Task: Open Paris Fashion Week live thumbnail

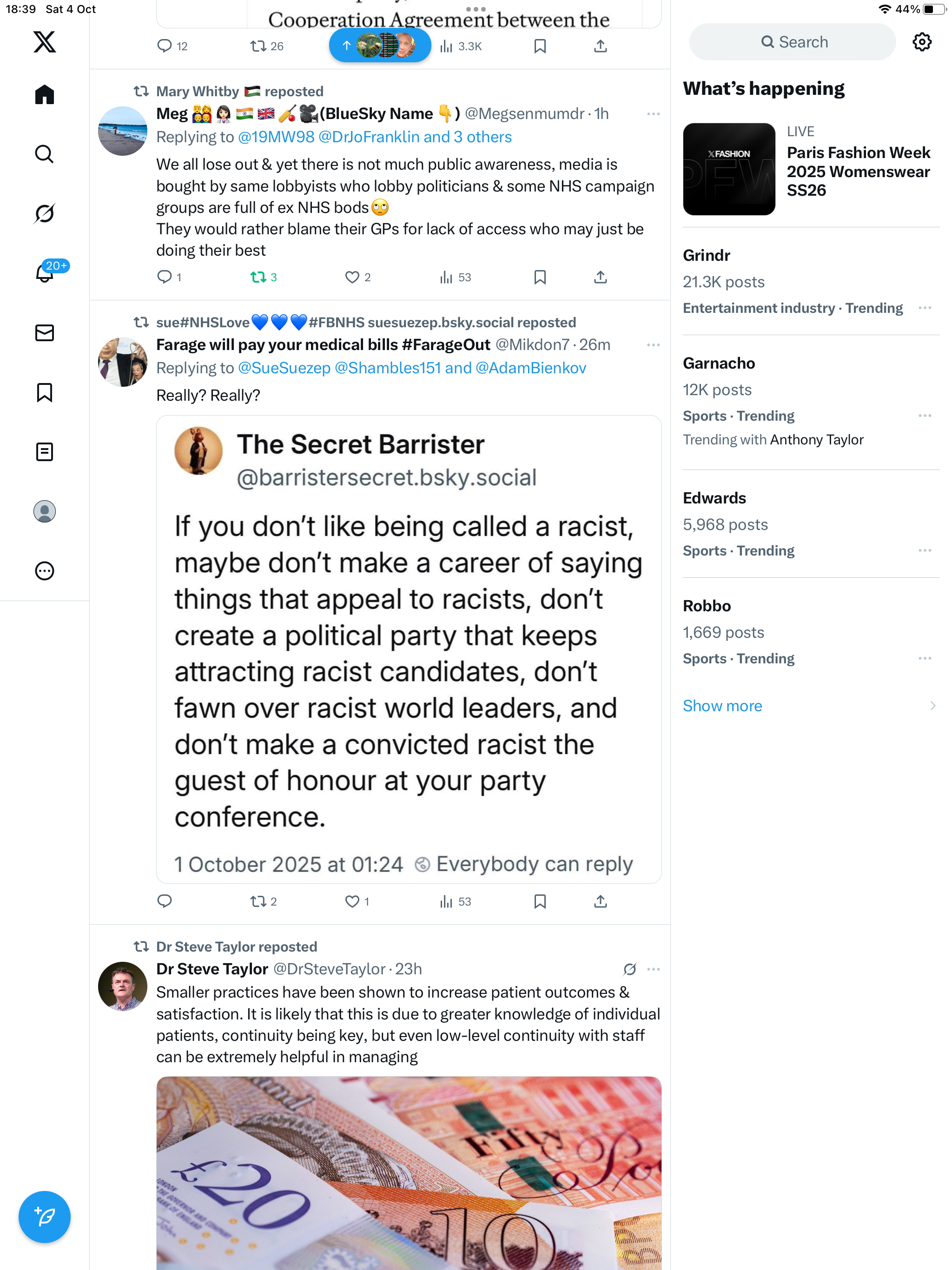Action: 728,169
